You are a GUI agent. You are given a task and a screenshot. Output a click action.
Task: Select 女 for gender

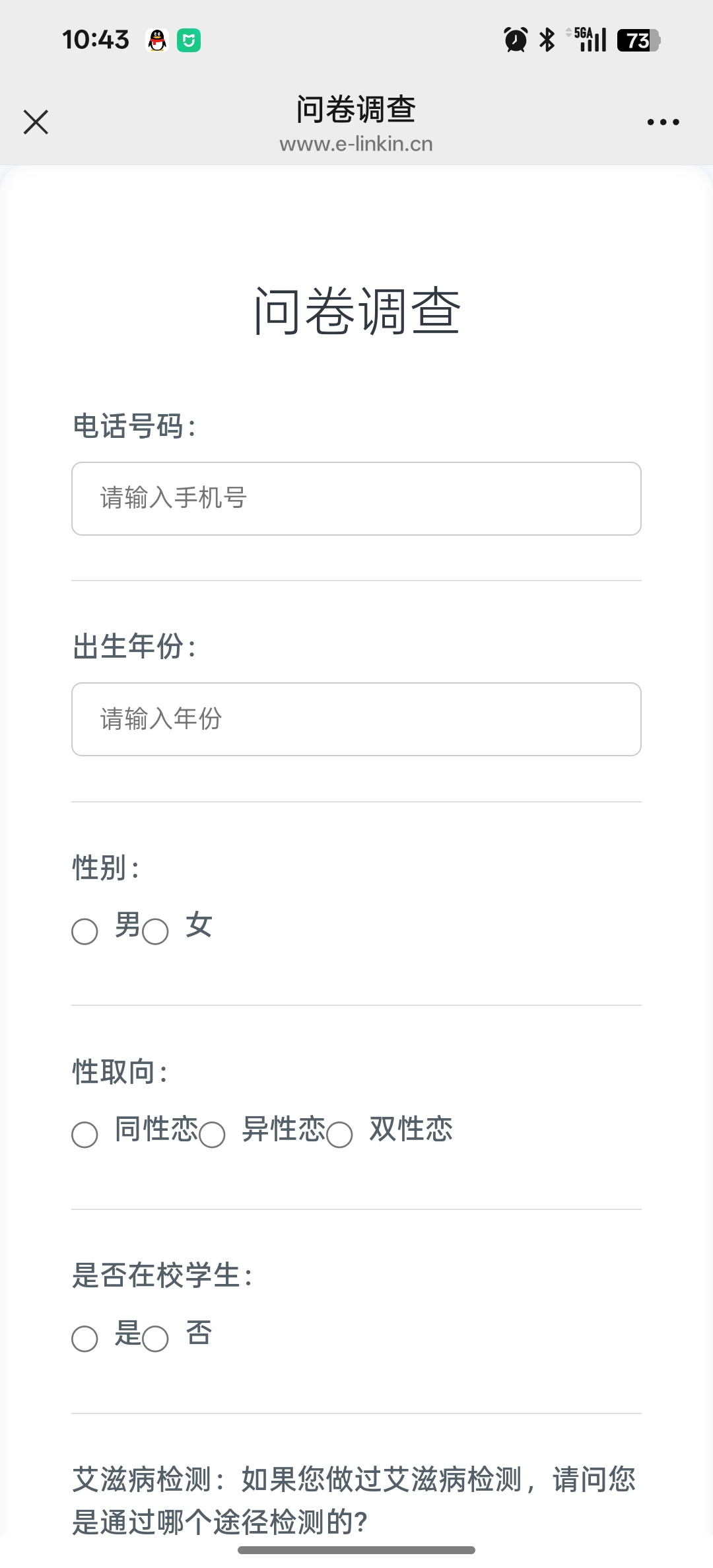[156, 931]
